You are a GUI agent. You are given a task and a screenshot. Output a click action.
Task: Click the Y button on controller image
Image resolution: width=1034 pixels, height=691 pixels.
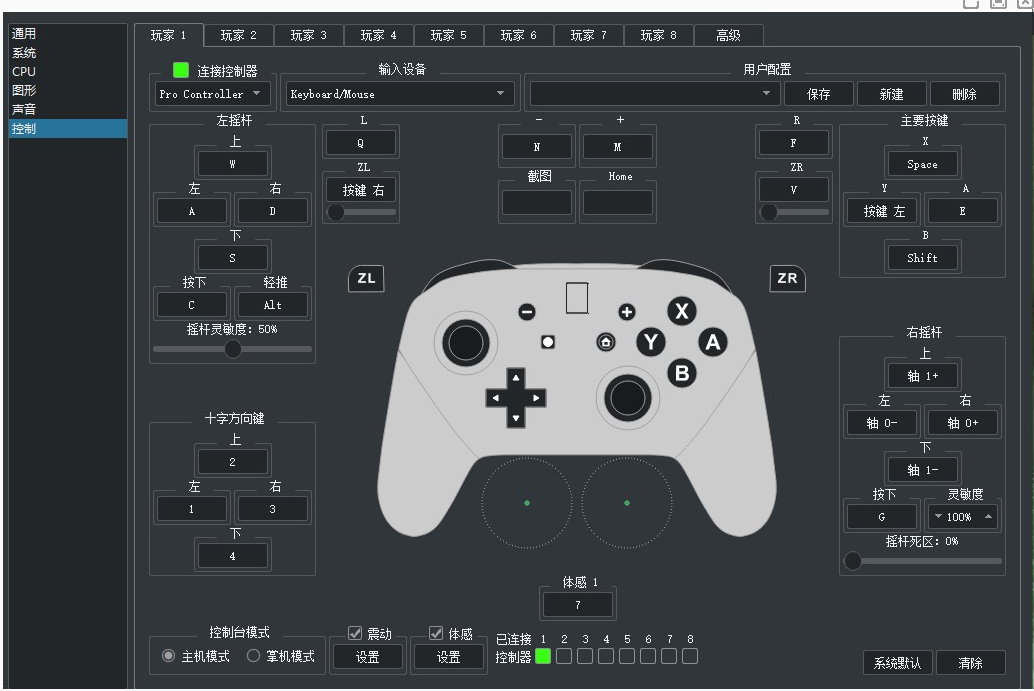[x=651, y=342]
